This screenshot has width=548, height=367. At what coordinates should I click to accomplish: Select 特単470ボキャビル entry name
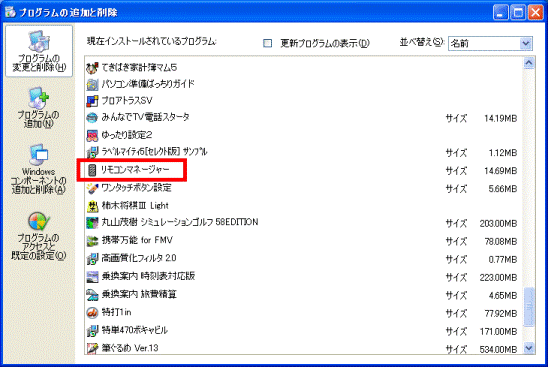(135, 330)
